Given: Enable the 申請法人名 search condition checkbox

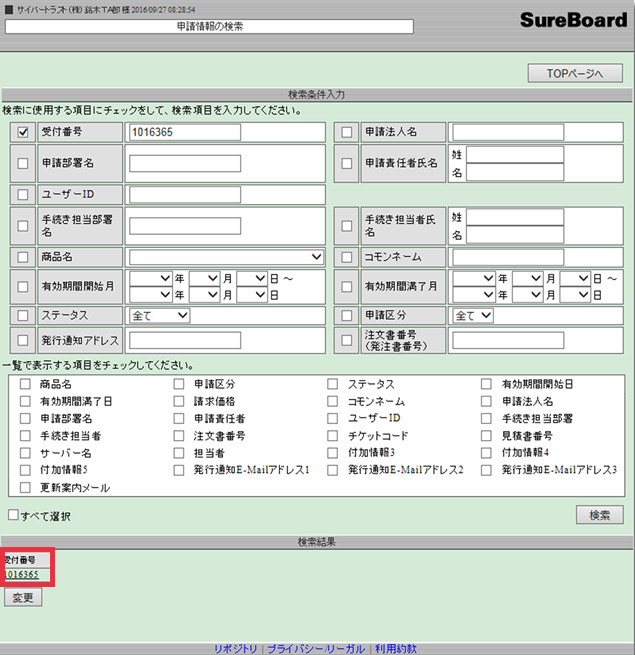Looking at the screenshot, I should pos(346,131).
